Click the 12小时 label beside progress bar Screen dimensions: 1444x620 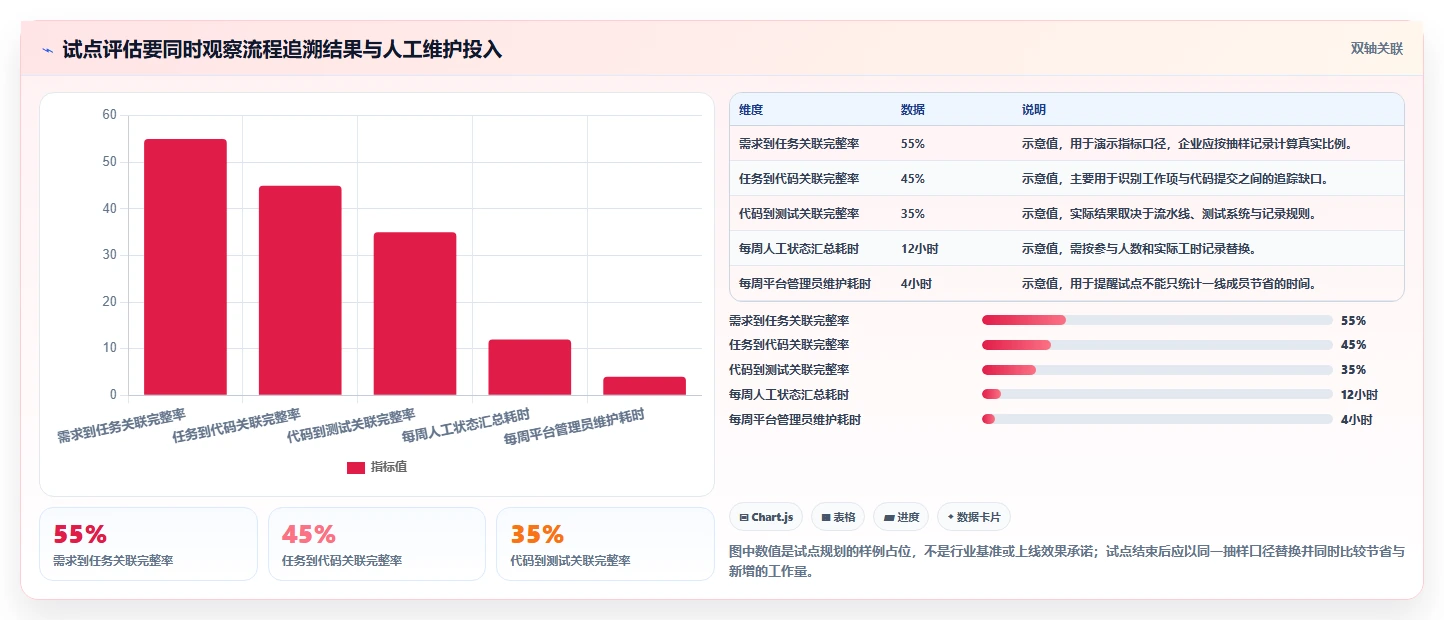click(x=1359, y=395)
